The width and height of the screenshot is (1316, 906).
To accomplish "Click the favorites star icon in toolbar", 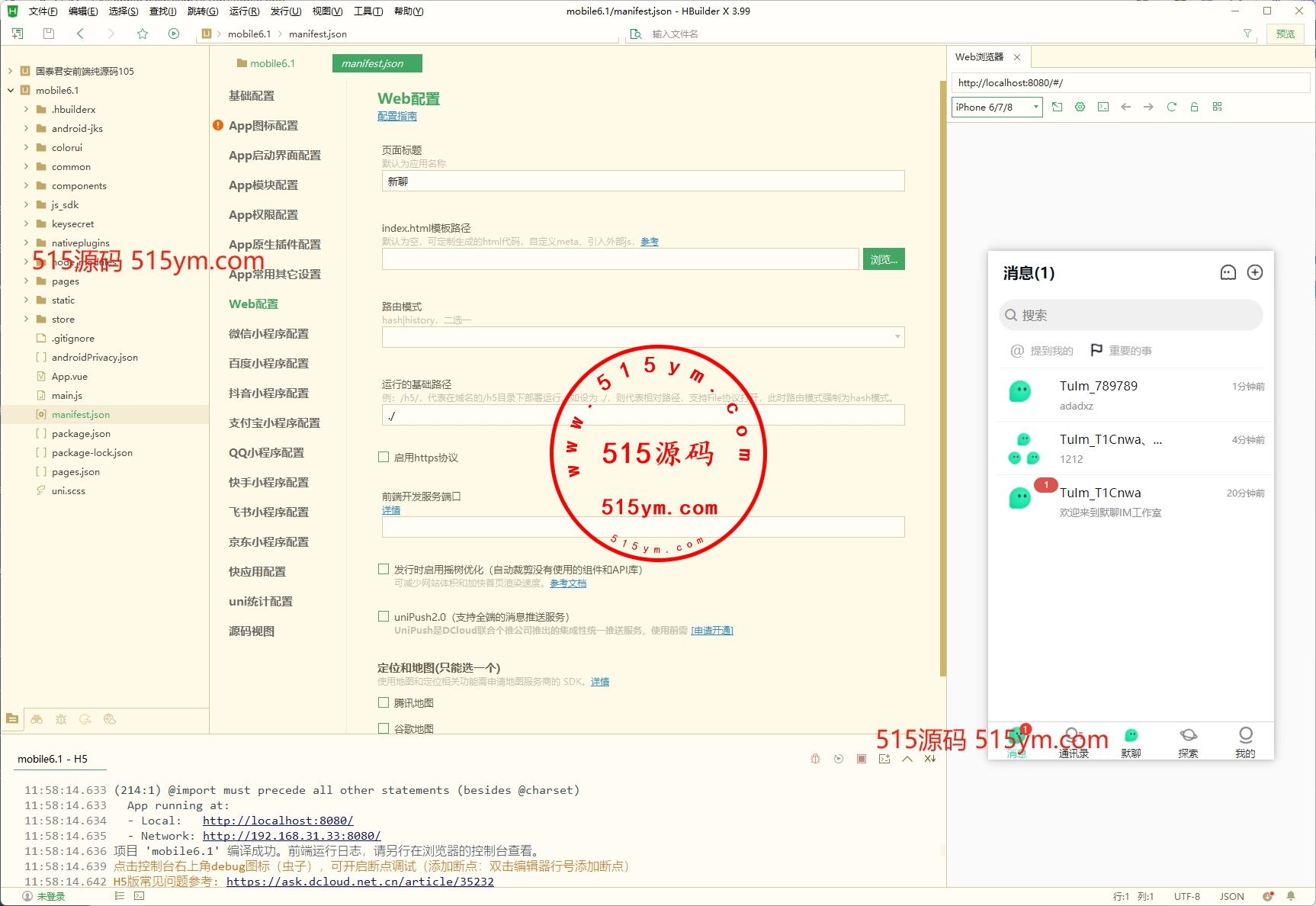I will click(x=143, y=34).
